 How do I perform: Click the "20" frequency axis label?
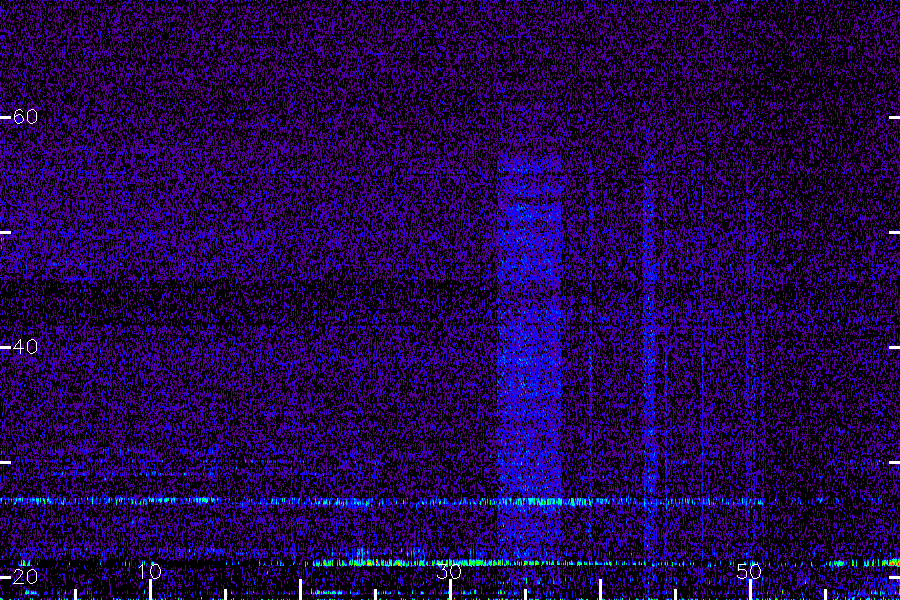[25, 576]
